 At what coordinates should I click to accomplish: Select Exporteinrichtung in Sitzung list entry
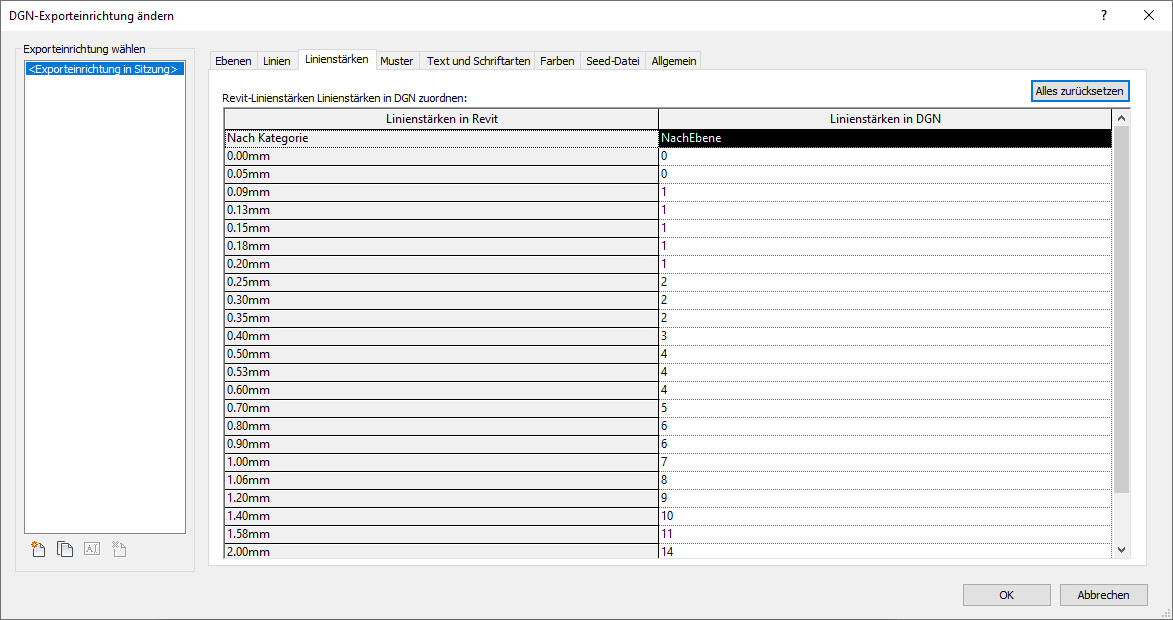click(x=104, y=70)
